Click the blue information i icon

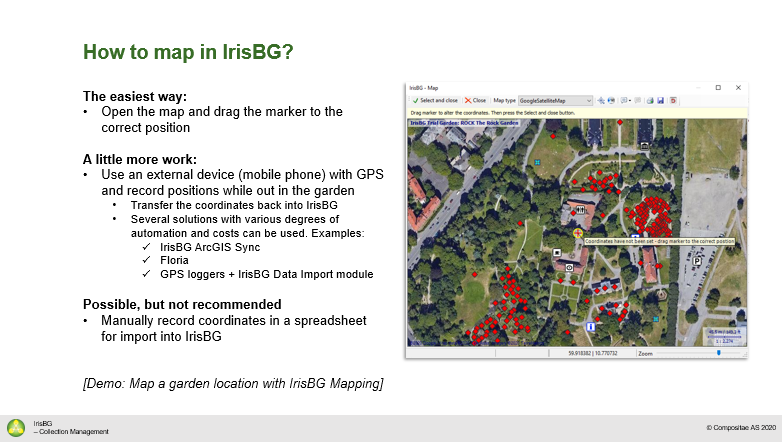[x=591, y=327]
